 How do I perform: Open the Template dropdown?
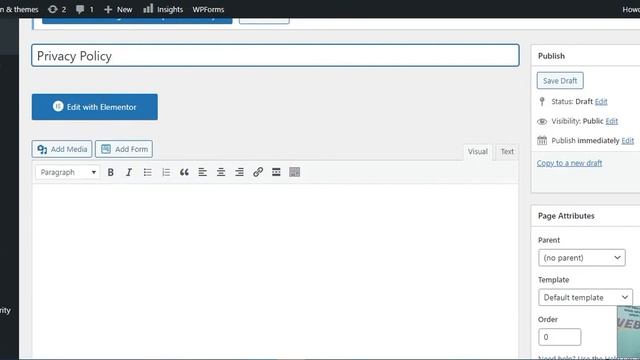[585, 297]
